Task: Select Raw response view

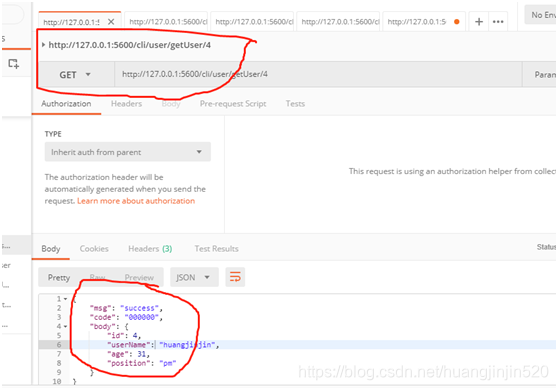Action: [97, 277]
